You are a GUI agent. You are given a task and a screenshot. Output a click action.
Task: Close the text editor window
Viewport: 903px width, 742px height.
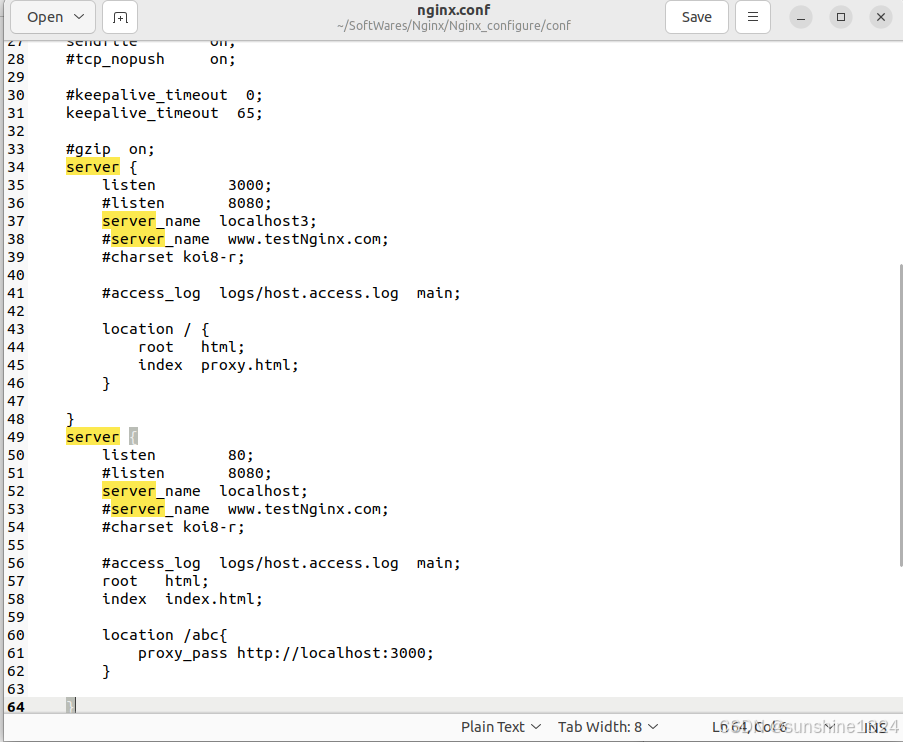tap(881, 17)
